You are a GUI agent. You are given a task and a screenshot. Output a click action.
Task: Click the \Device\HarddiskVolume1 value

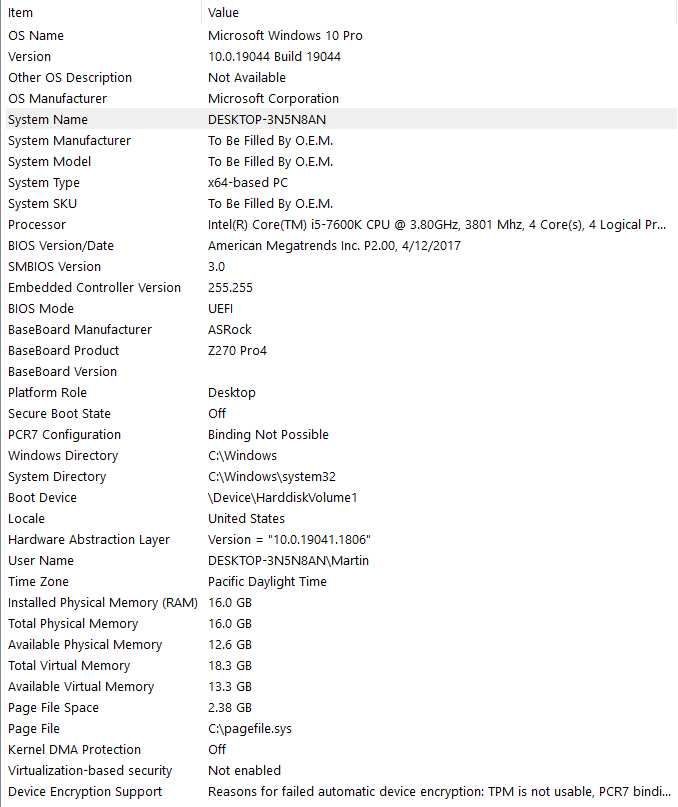point(283,498)
